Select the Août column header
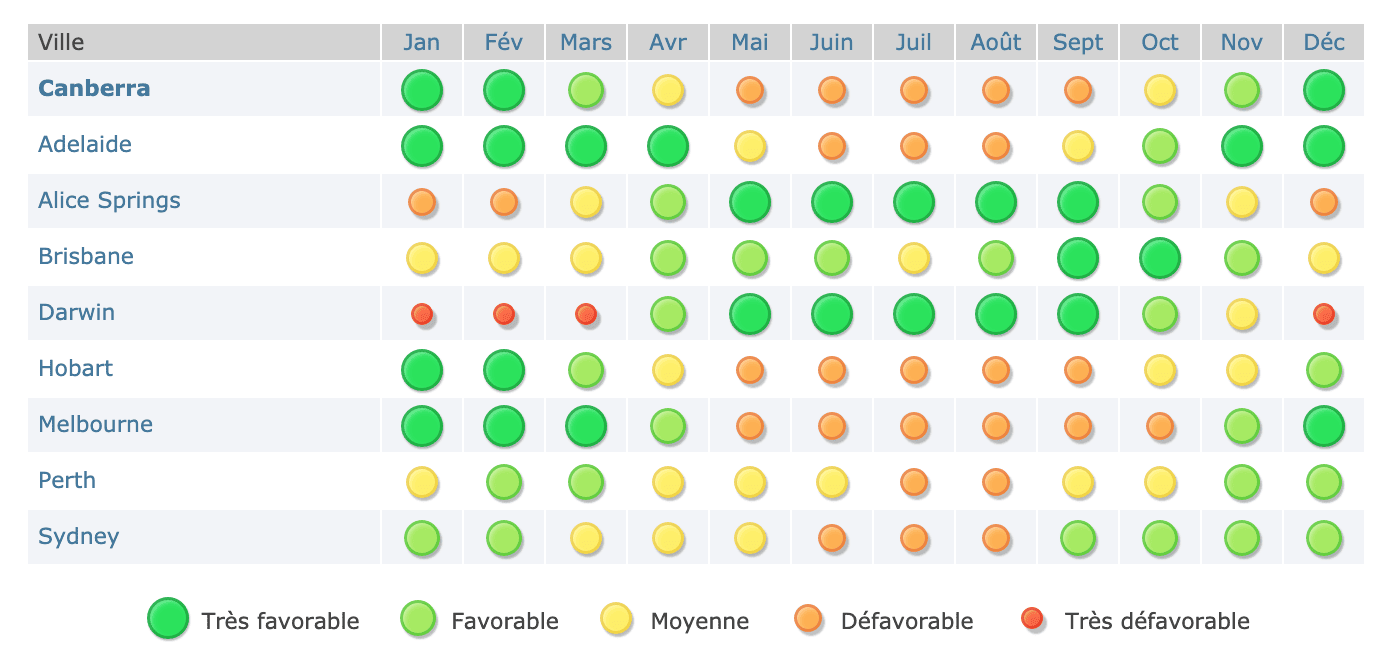 pyautogui.click(x=996, y=42)
